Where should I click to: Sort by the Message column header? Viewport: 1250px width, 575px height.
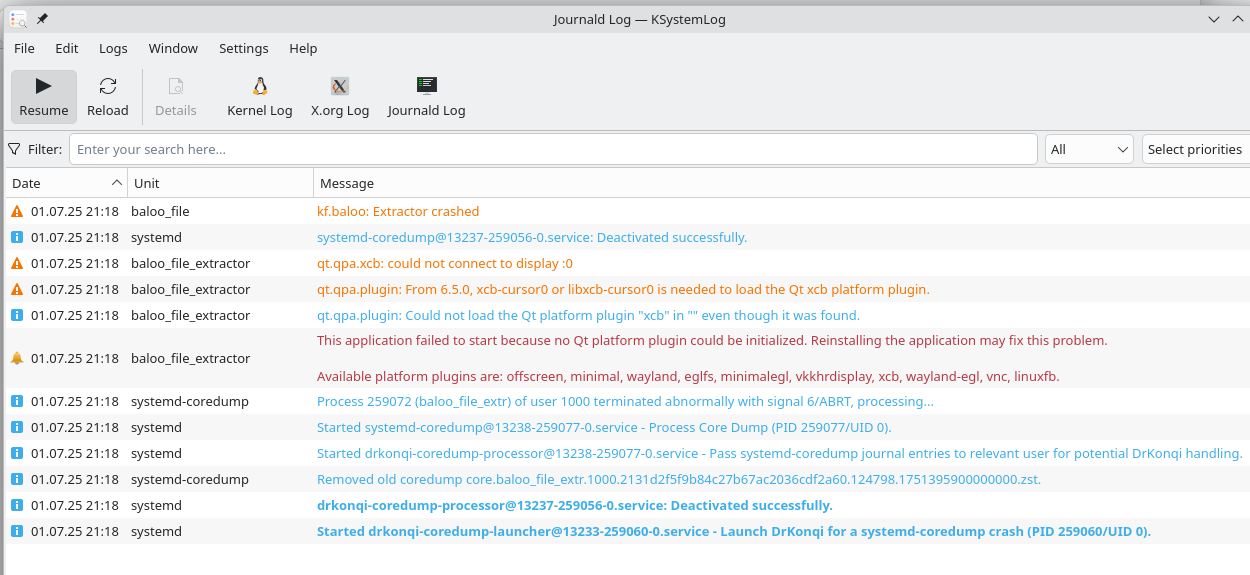point(782,183)
